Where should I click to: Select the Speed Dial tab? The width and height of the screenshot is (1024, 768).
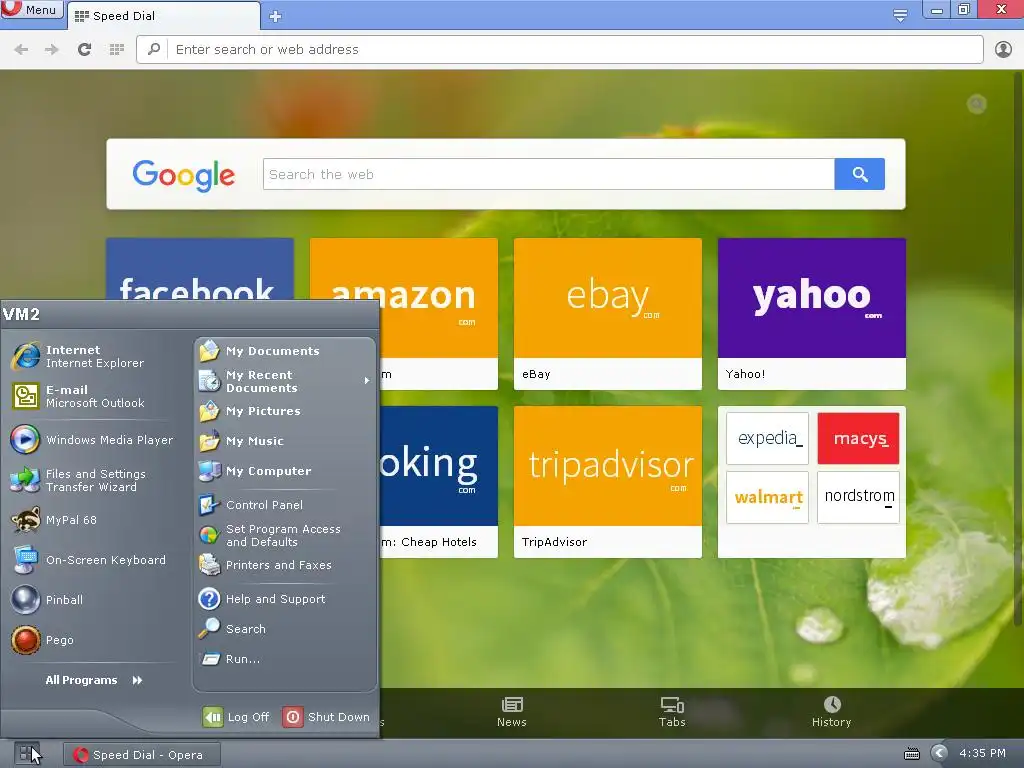[x=163, y=16]
